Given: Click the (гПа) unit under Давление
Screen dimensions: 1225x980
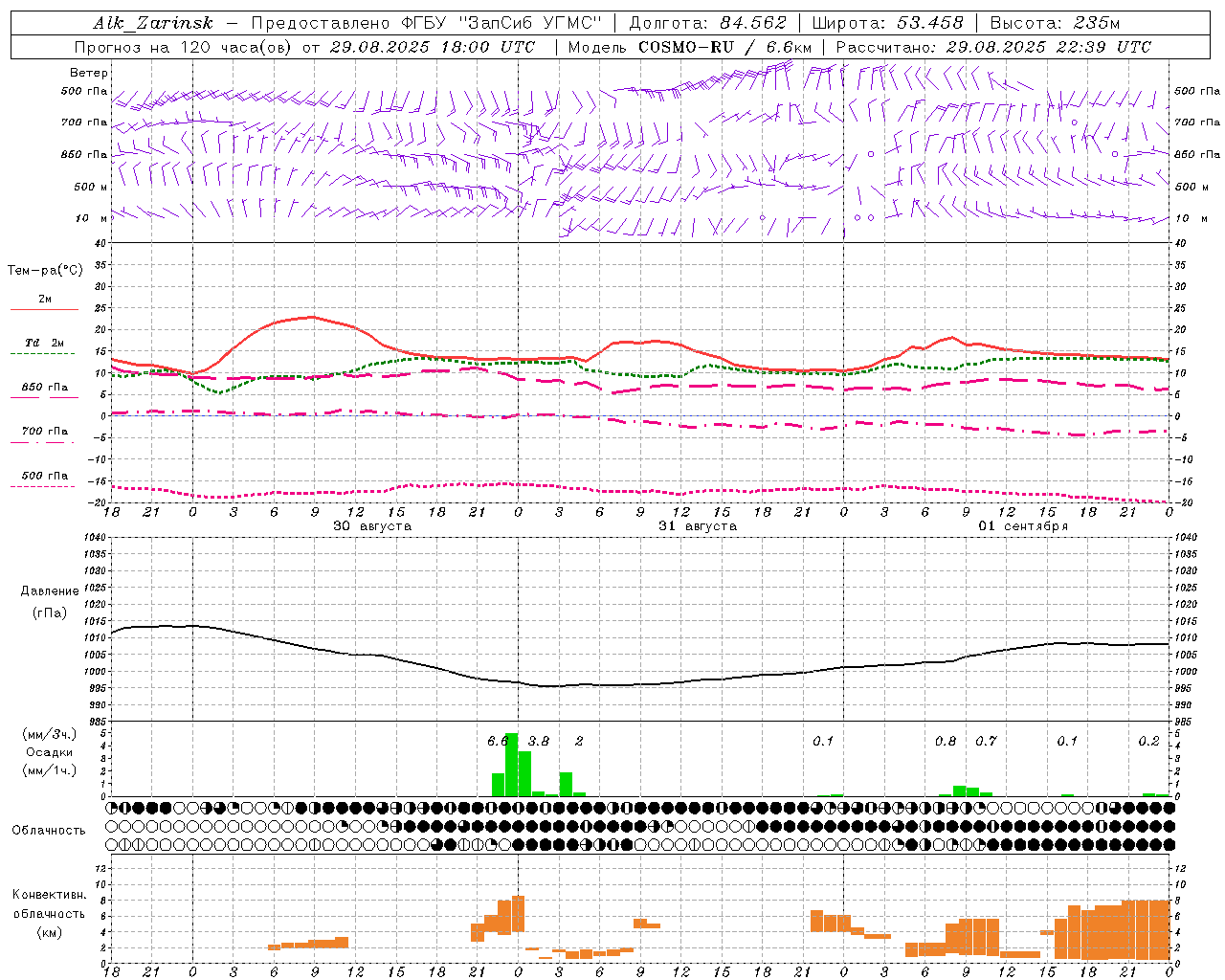Looking at the screenshot, I should point(50,613).
